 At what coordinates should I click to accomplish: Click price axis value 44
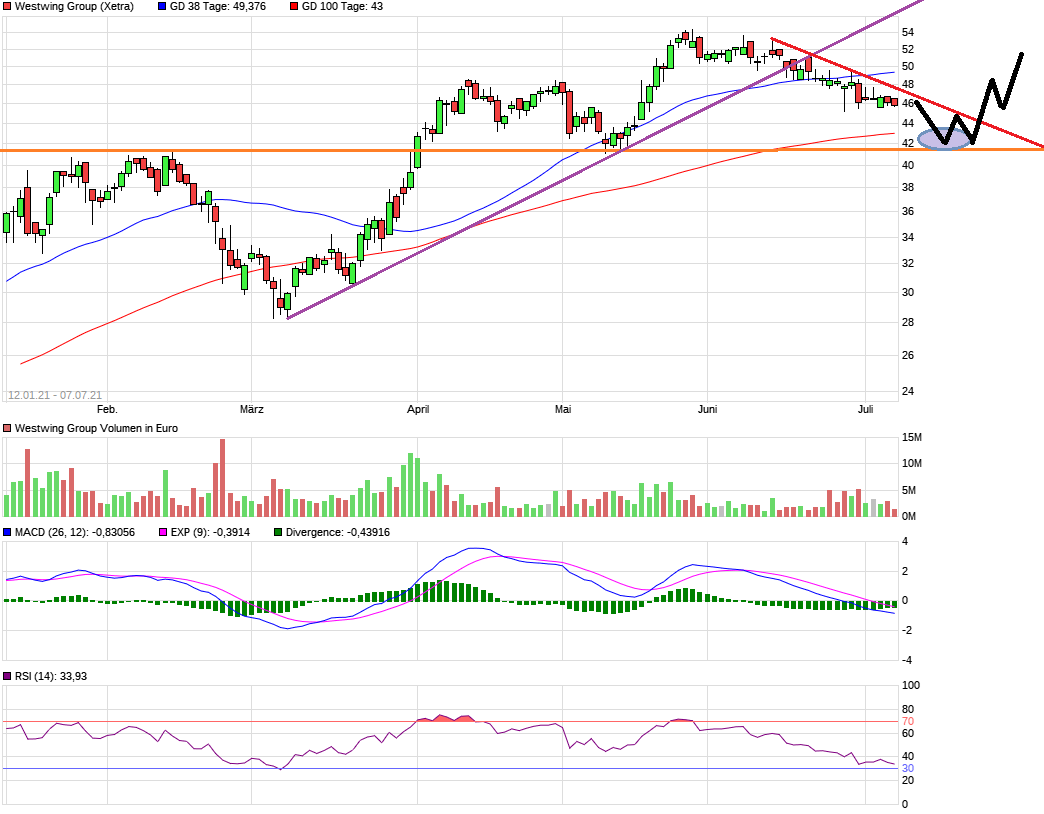click(x=908, y=123)
